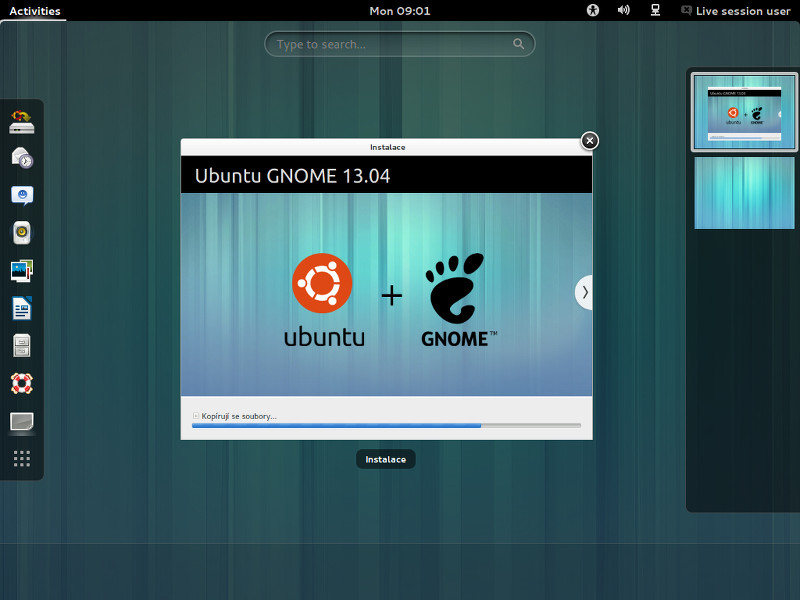This screenshot has width=800, height=600.
Task: Show all applications grid
Action: point(21,458)
